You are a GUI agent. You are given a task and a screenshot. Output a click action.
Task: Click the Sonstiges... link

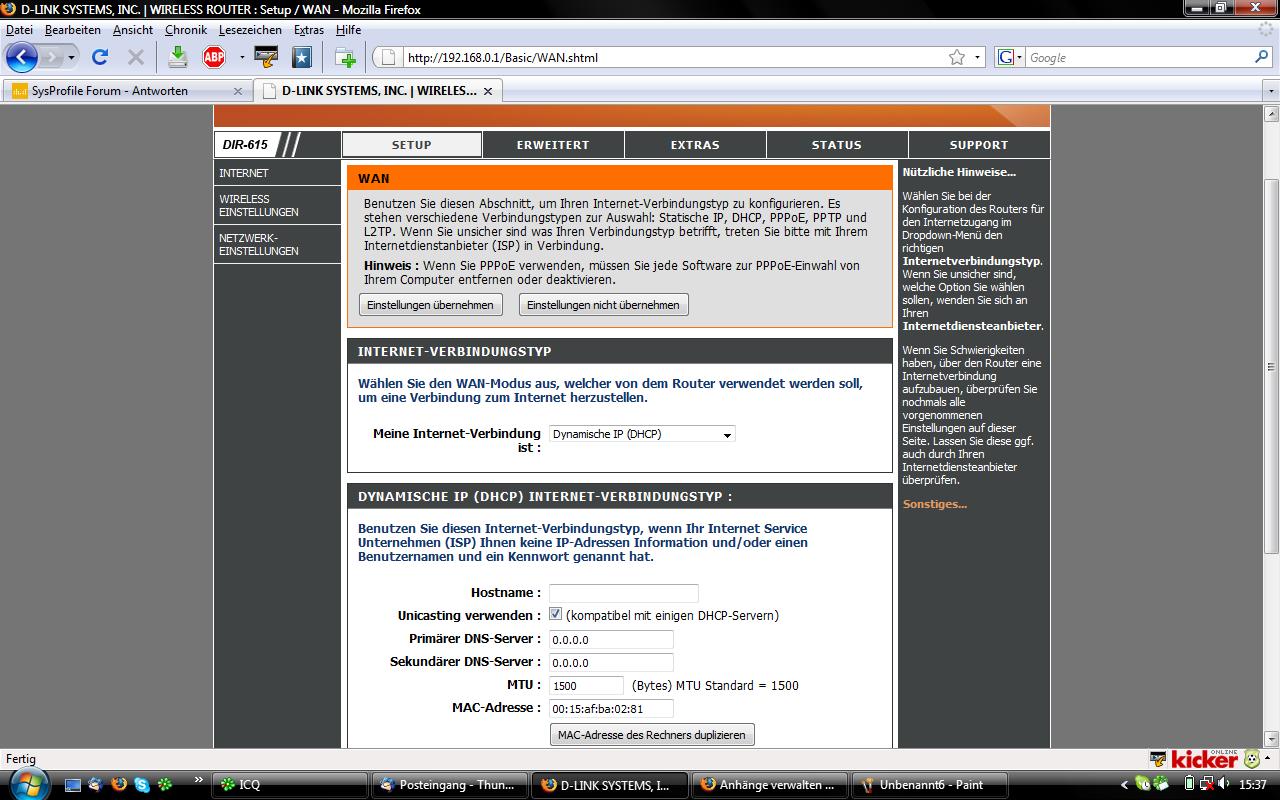(x=934, y=504)
